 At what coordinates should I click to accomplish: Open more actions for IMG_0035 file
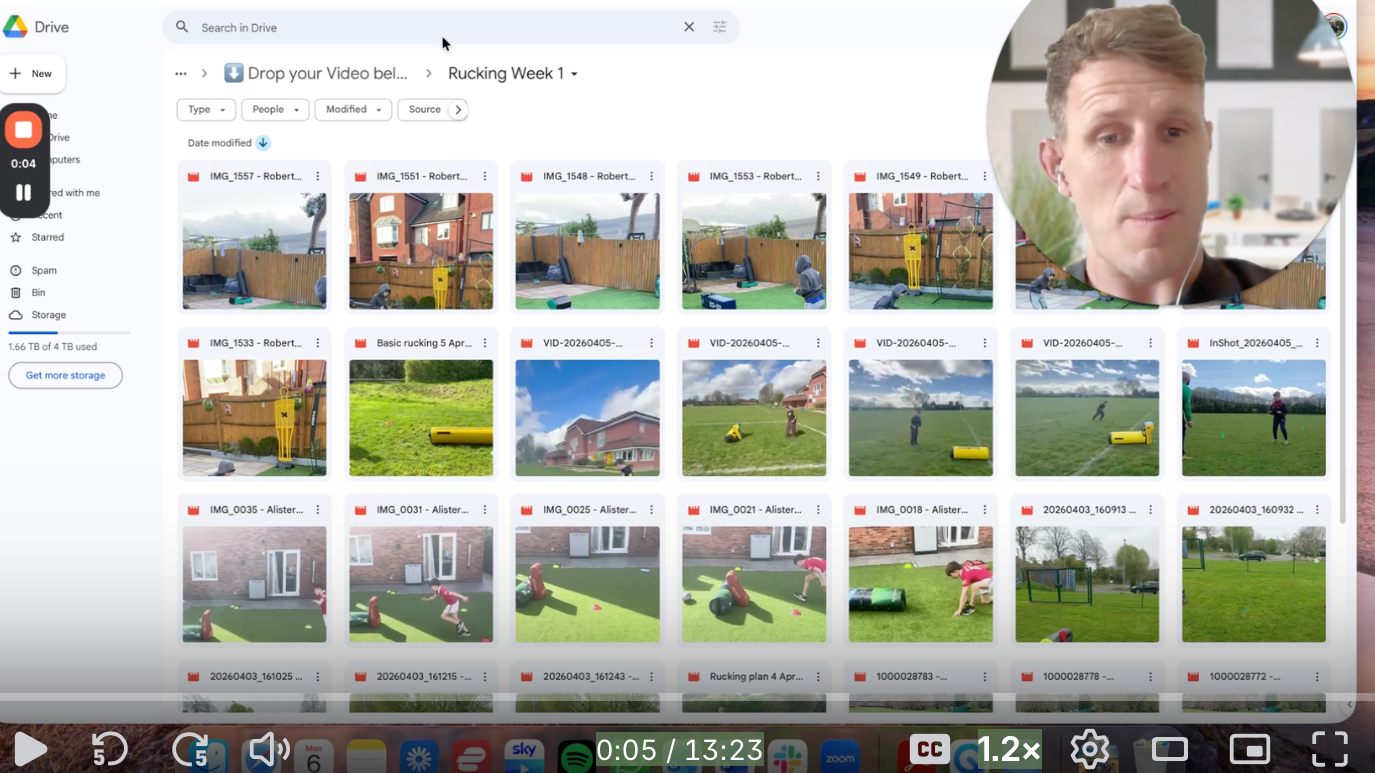[318, 510]
